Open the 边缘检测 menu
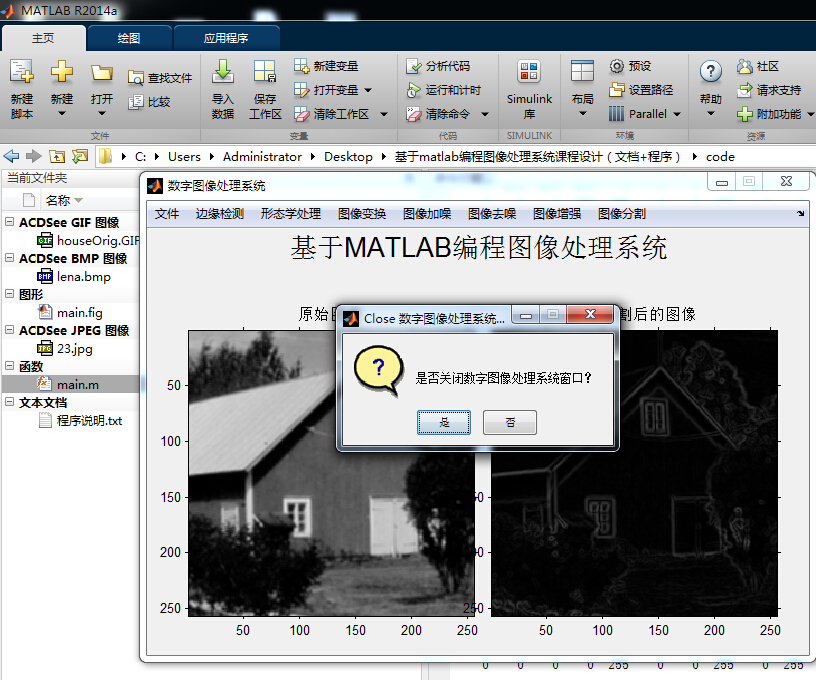The height and width of the screenshot is (680, 816). pos(220,214)
